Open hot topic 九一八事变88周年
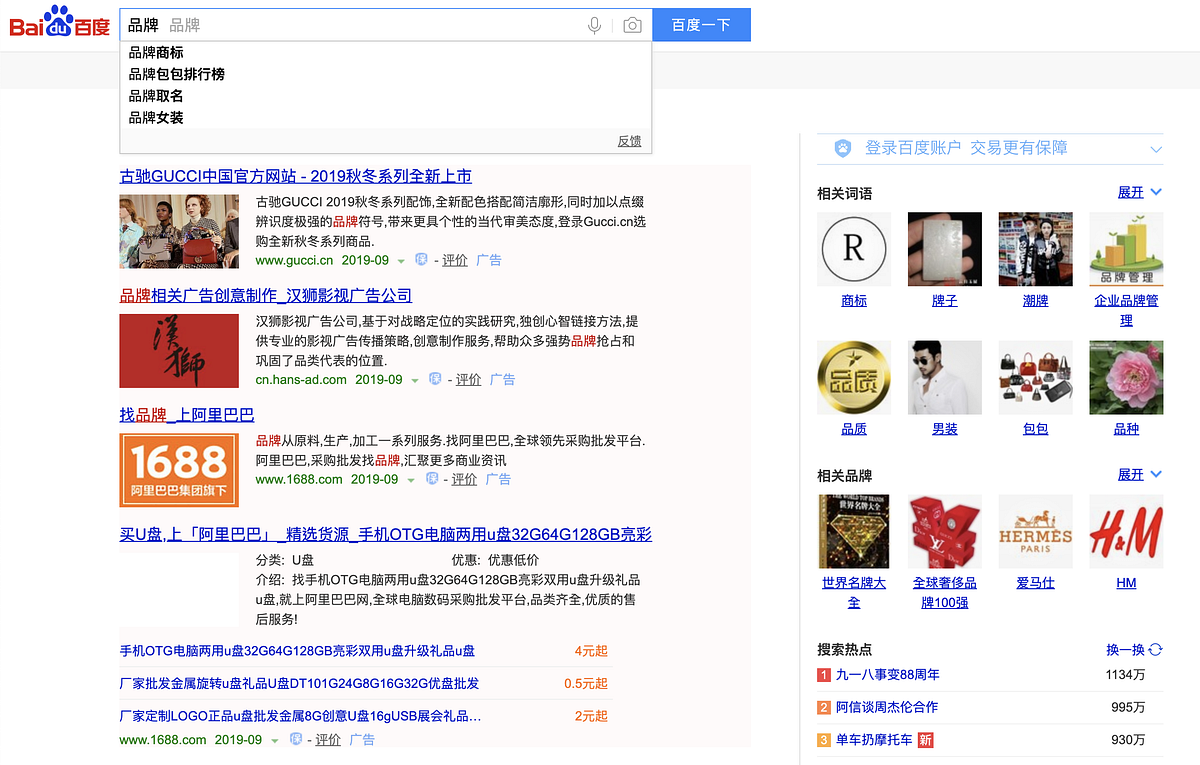1200x765 pixels. pyautogui.click(x=888, y=675)
